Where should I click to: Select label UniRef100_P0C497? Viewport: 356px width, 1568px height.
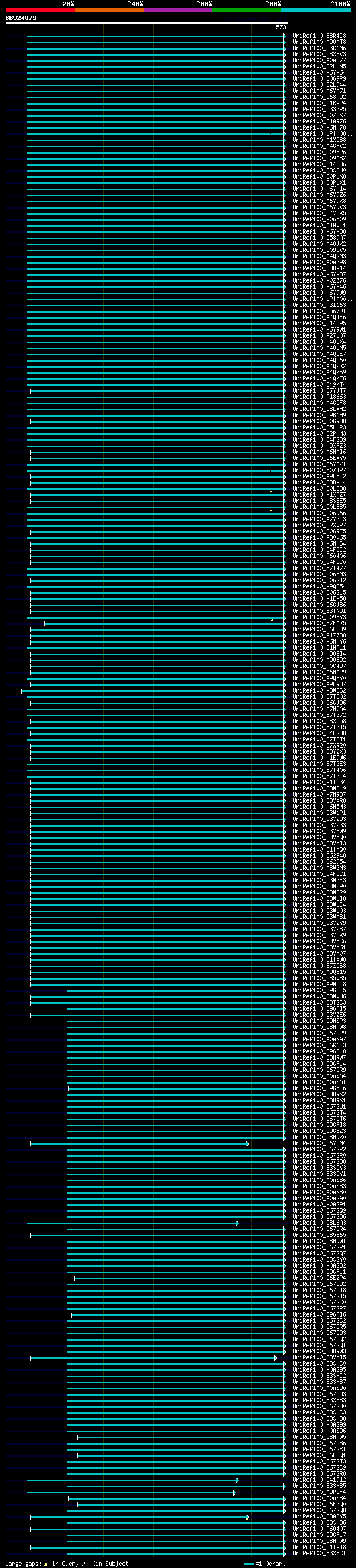(x=319, y=666)
